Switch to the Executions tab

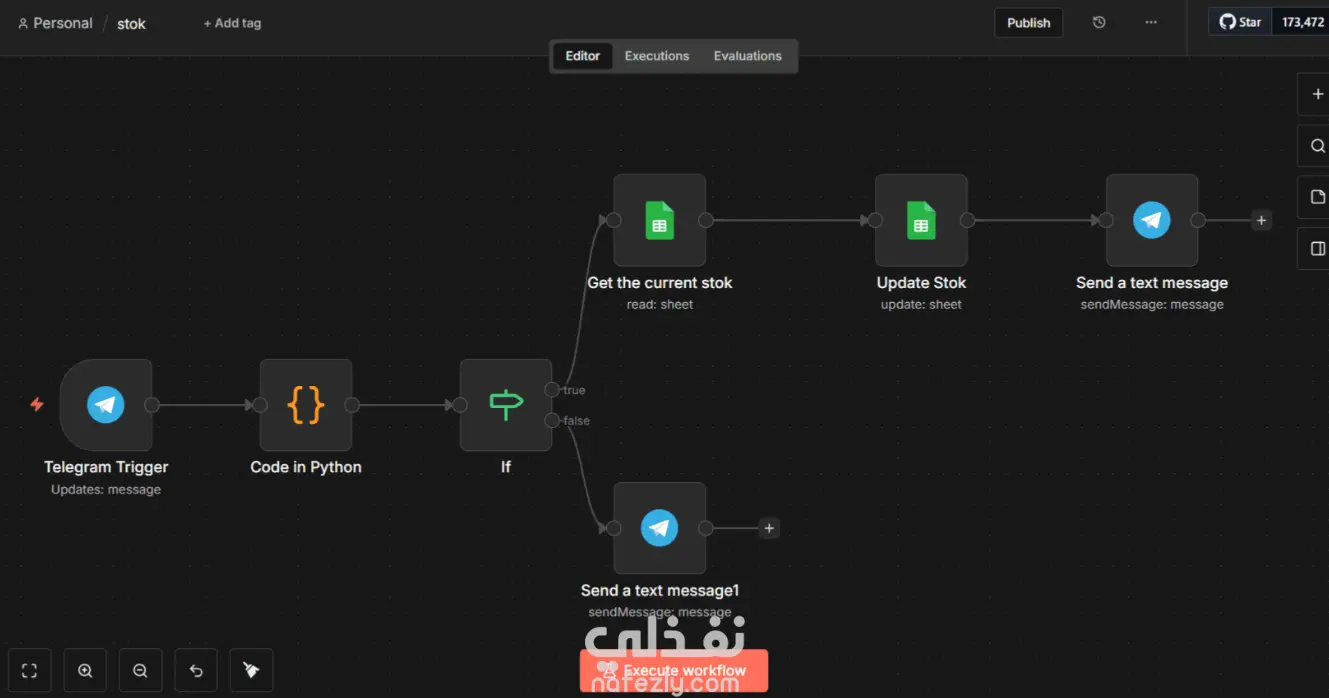[x=657, y=56]
